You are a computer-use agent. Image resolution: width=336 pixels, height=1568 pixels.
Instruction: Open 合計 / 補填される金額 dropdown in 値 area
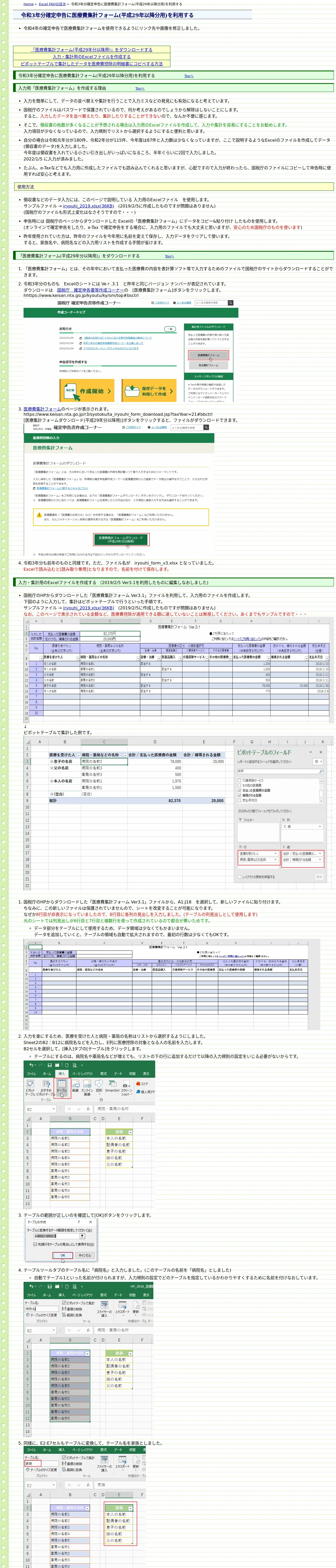(320, 860)
